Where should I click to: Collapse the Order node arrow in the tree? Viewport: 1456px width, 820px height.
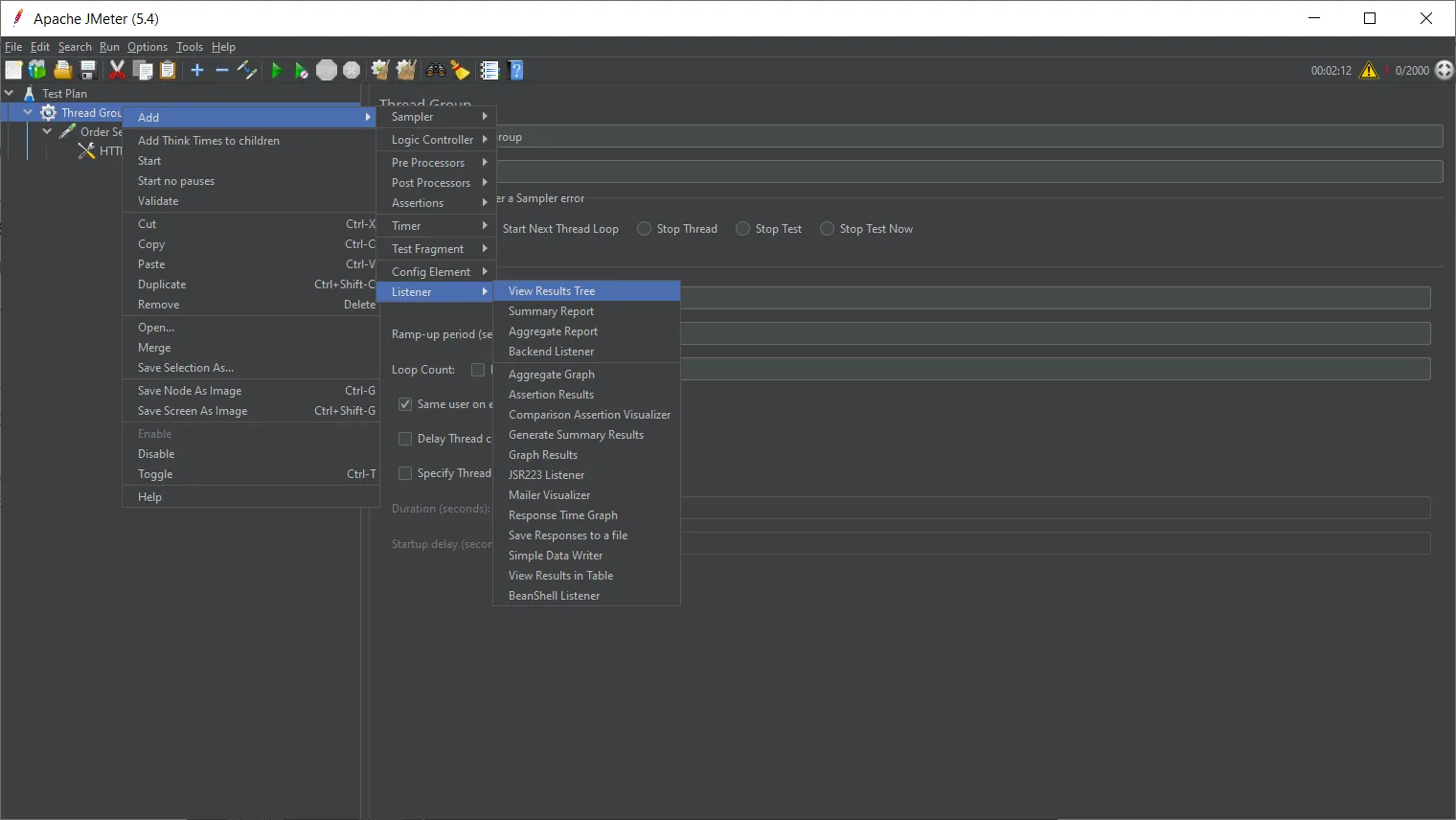[47, 131]
